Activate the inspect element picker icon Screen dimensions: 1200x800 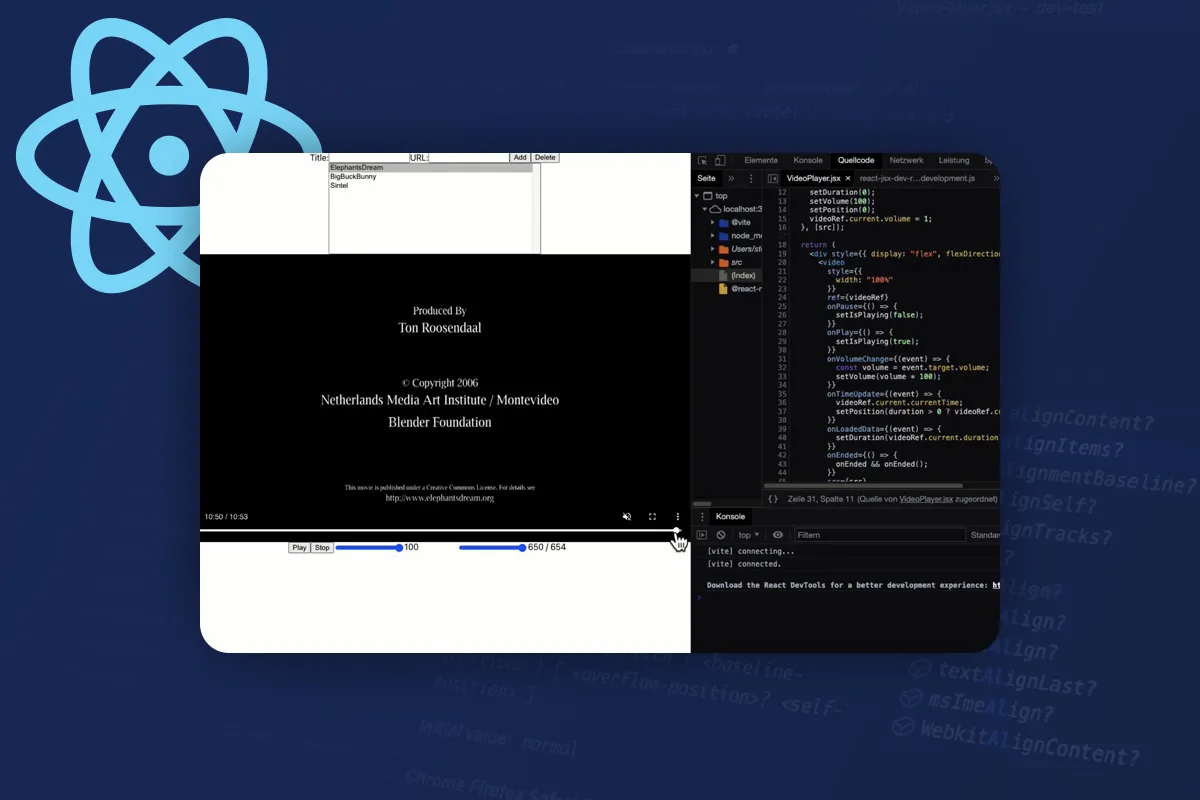click(x=703, y=160)
